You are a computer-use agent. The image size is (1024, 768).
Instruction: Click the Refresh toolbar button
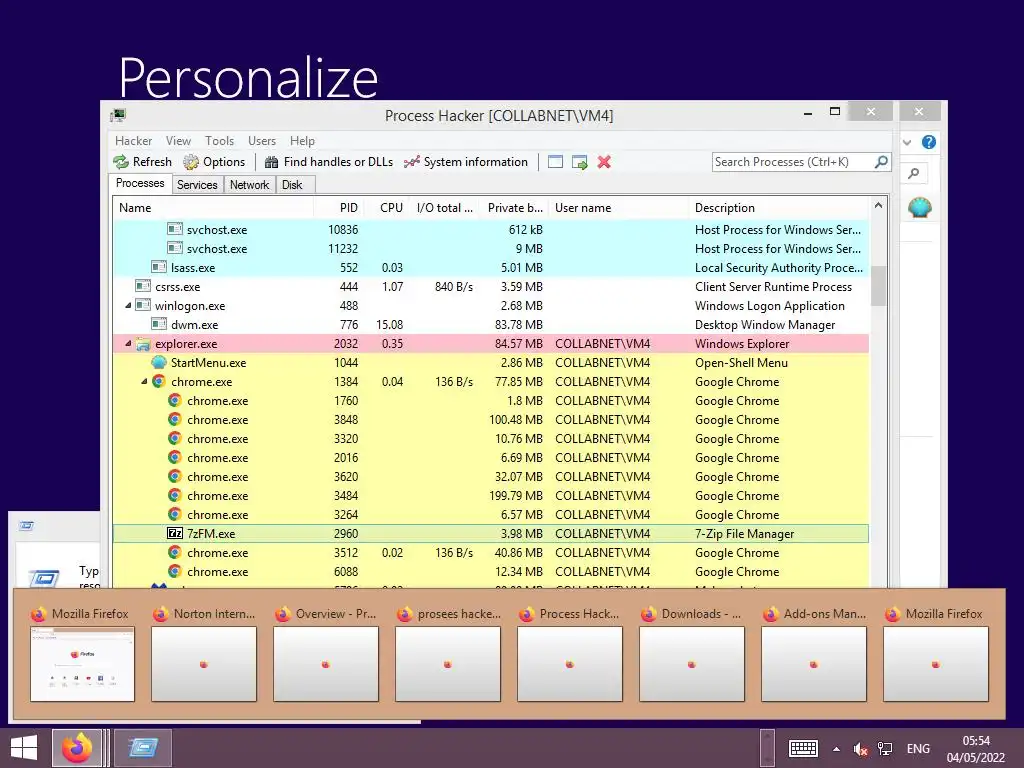point(142,162)
